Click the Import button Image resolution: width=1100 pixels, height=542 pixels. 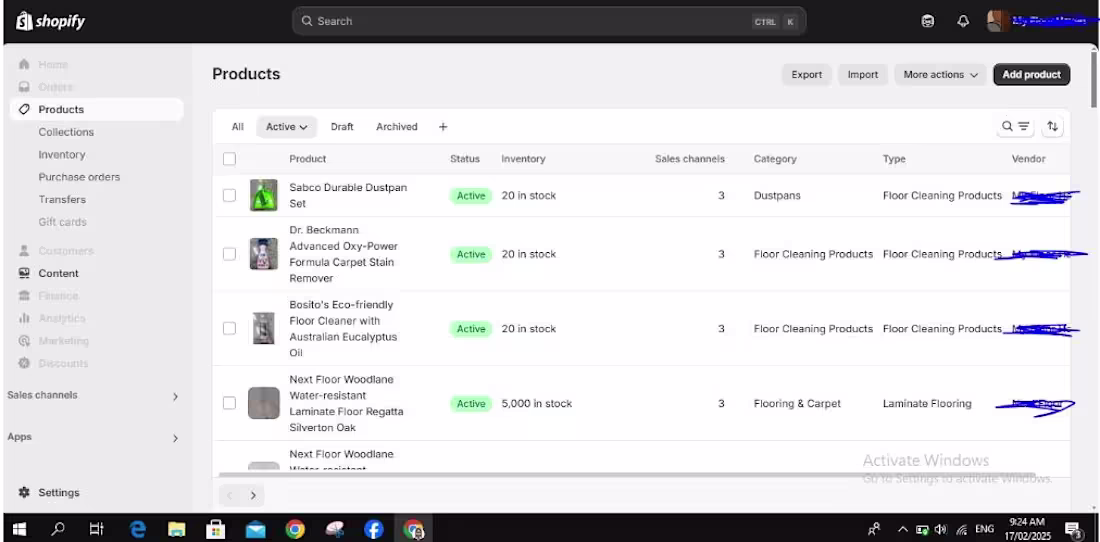point(863,74)
